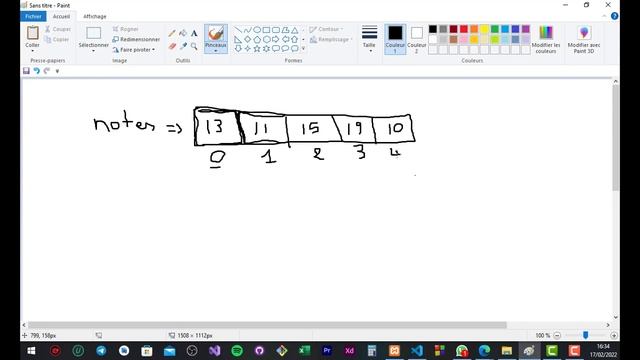Open Excel from the taskbar

[x=304, y=351]
